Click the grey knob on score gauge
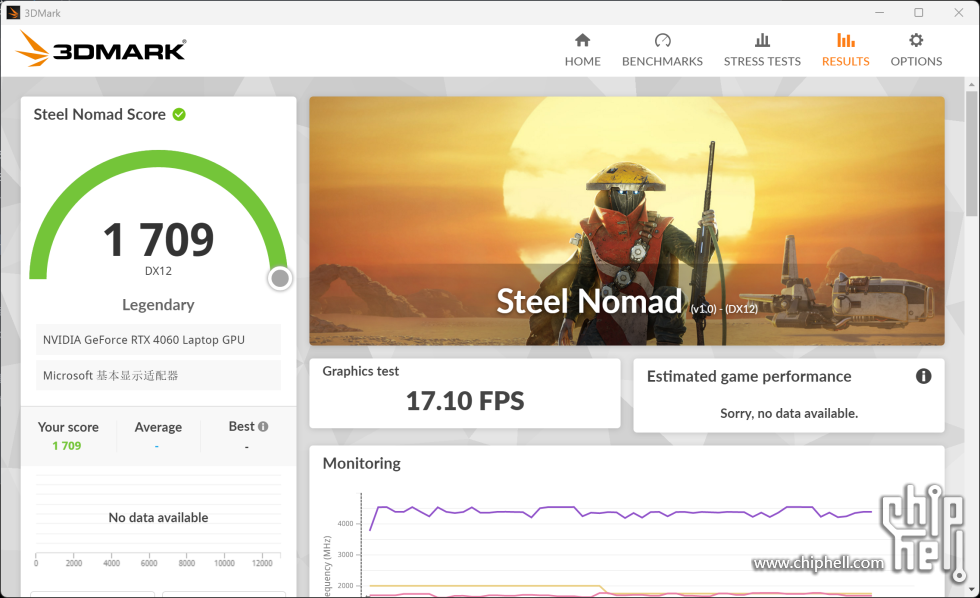The image size is (980, 598). coord(280,278)
